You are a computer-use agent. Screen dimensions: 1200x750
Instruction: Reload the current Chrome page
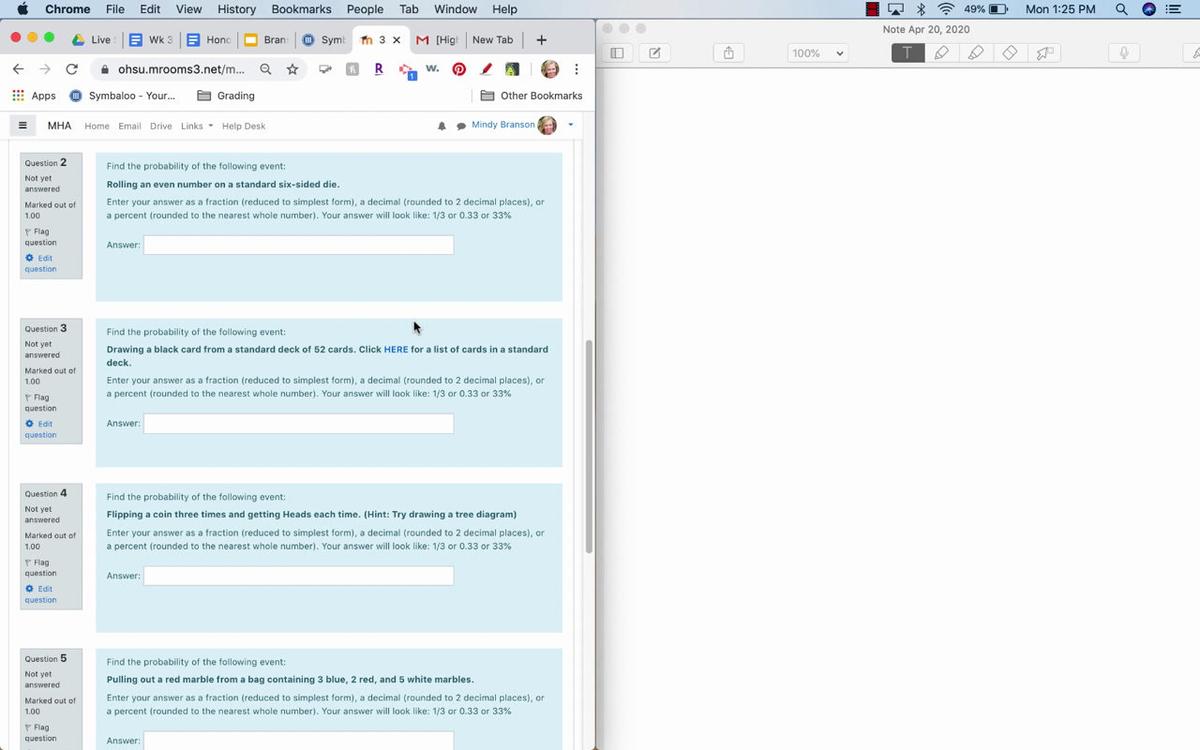click(x=71, y=69)
